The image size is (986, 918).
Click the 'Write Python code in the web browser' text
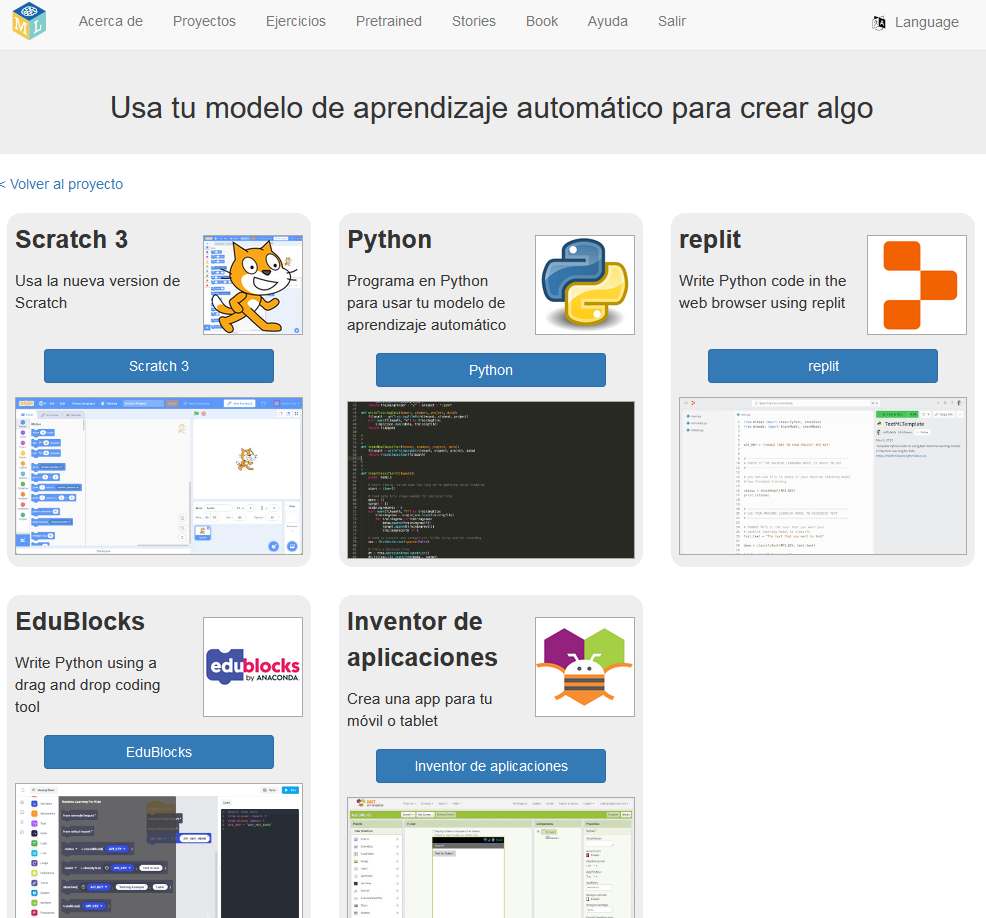[763, 292]
